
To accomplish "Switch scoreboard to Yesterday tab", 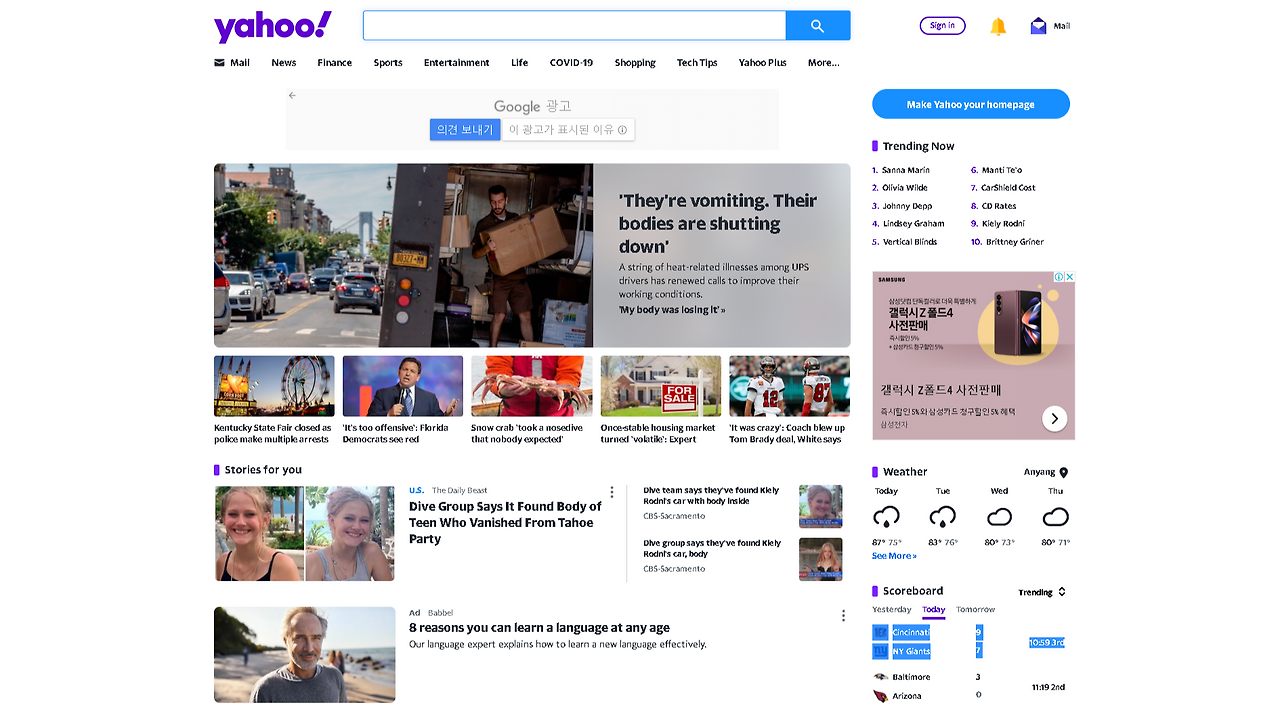I will click(892, 609).
